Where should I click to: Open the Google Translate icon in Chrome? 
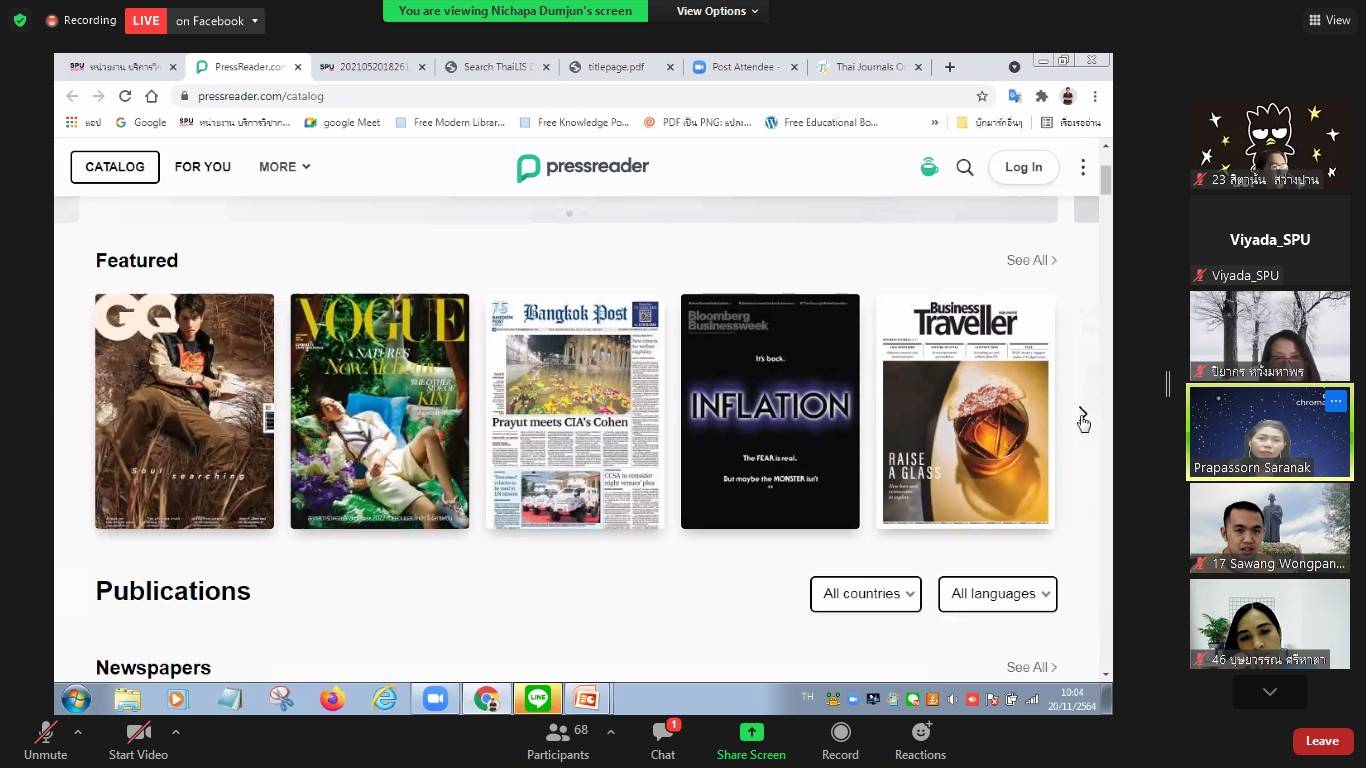[x=1015, y=96]
